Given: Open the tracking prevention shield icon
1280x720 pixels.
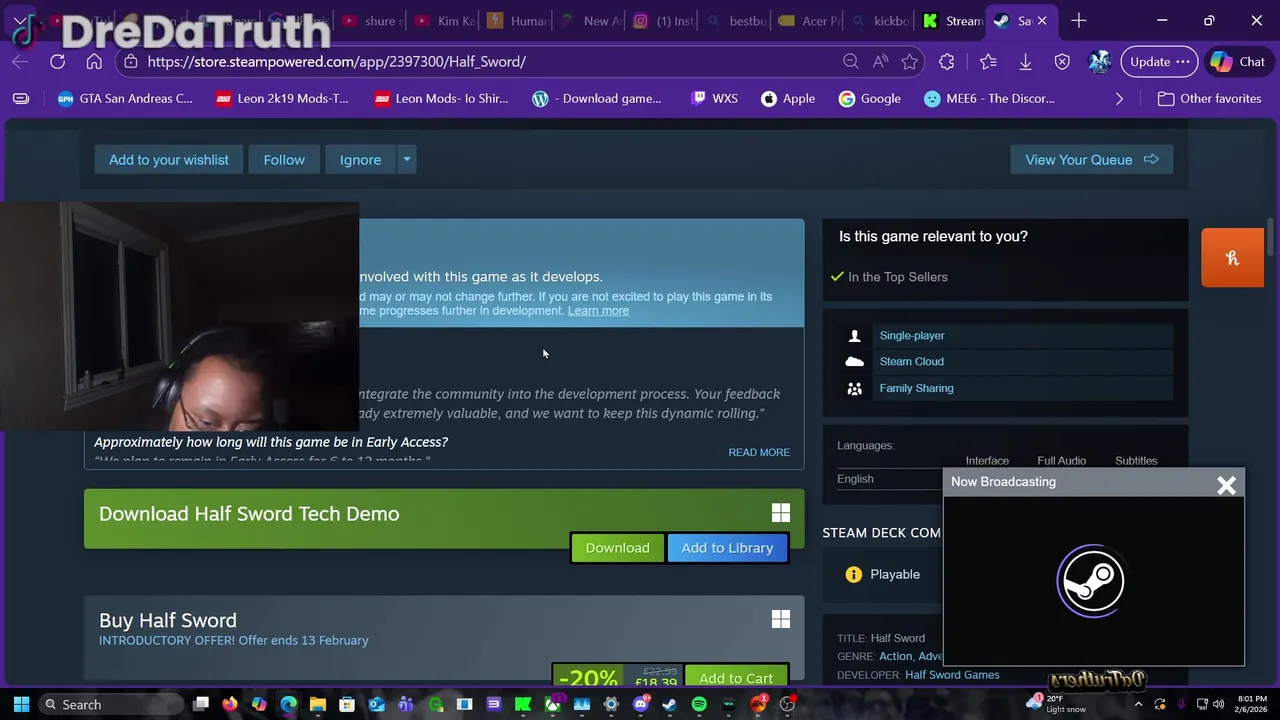Looking at the screenshot, I should 1062,62.
